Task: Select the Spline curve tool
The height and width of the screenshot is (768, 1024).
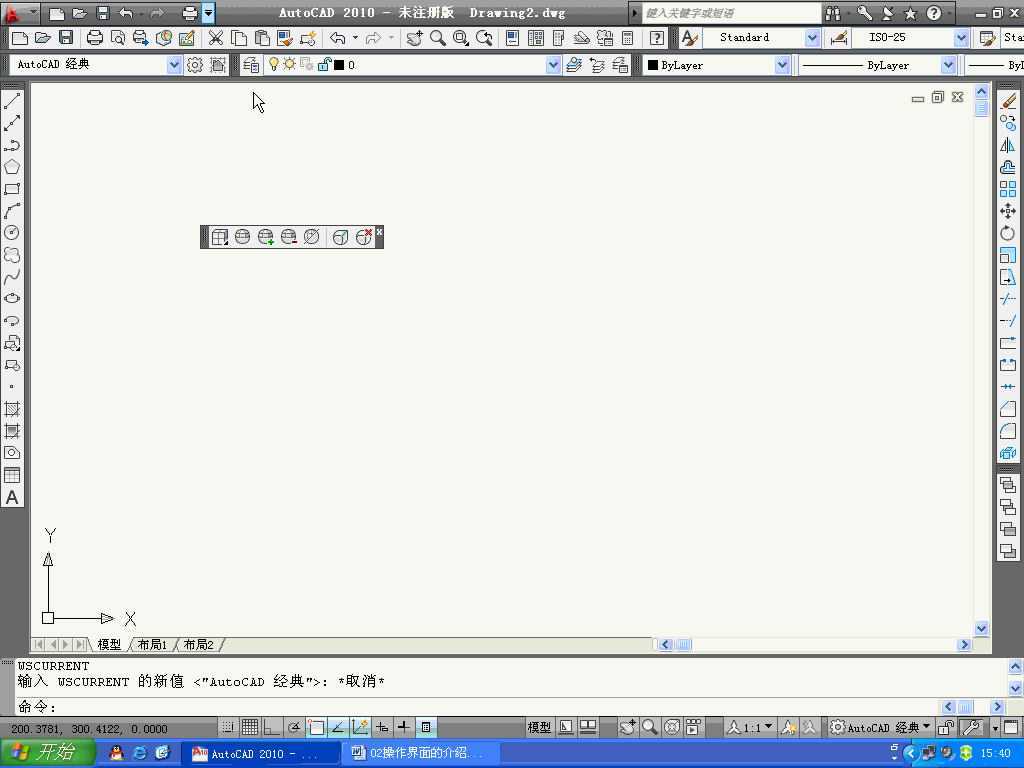Action: (12, 277)
